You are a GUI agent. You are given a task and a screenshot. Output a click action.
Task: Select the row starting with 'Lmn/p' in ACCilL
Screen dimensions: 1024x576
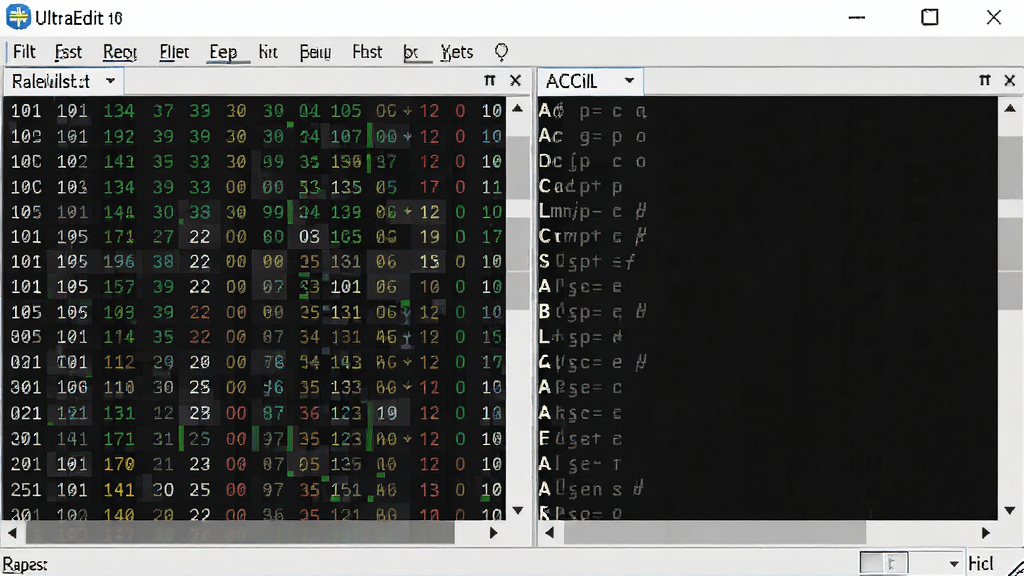click(x=593, y=212)
